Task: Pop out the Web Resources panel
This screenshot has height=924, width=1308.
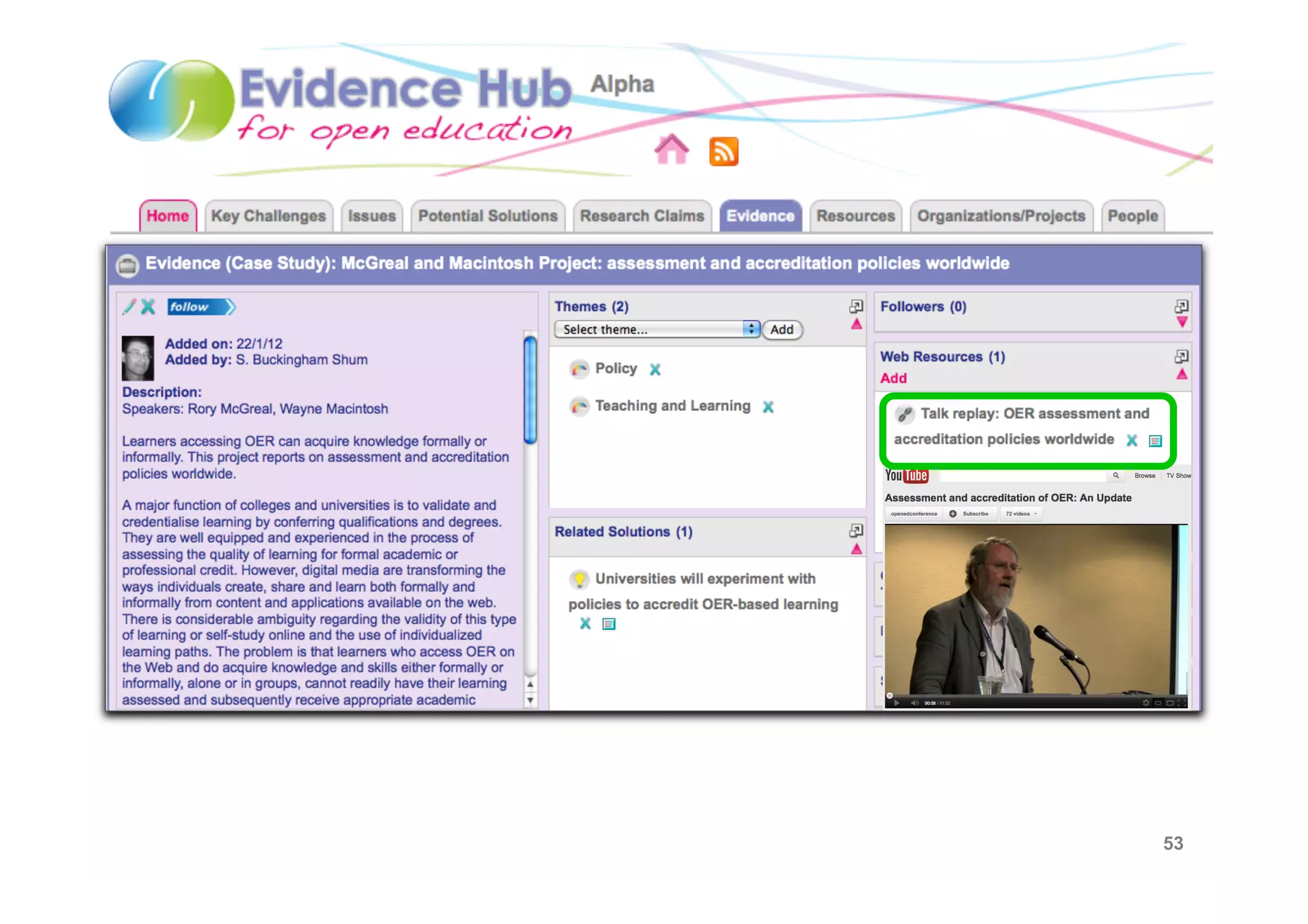Action: click(1181, 356)
